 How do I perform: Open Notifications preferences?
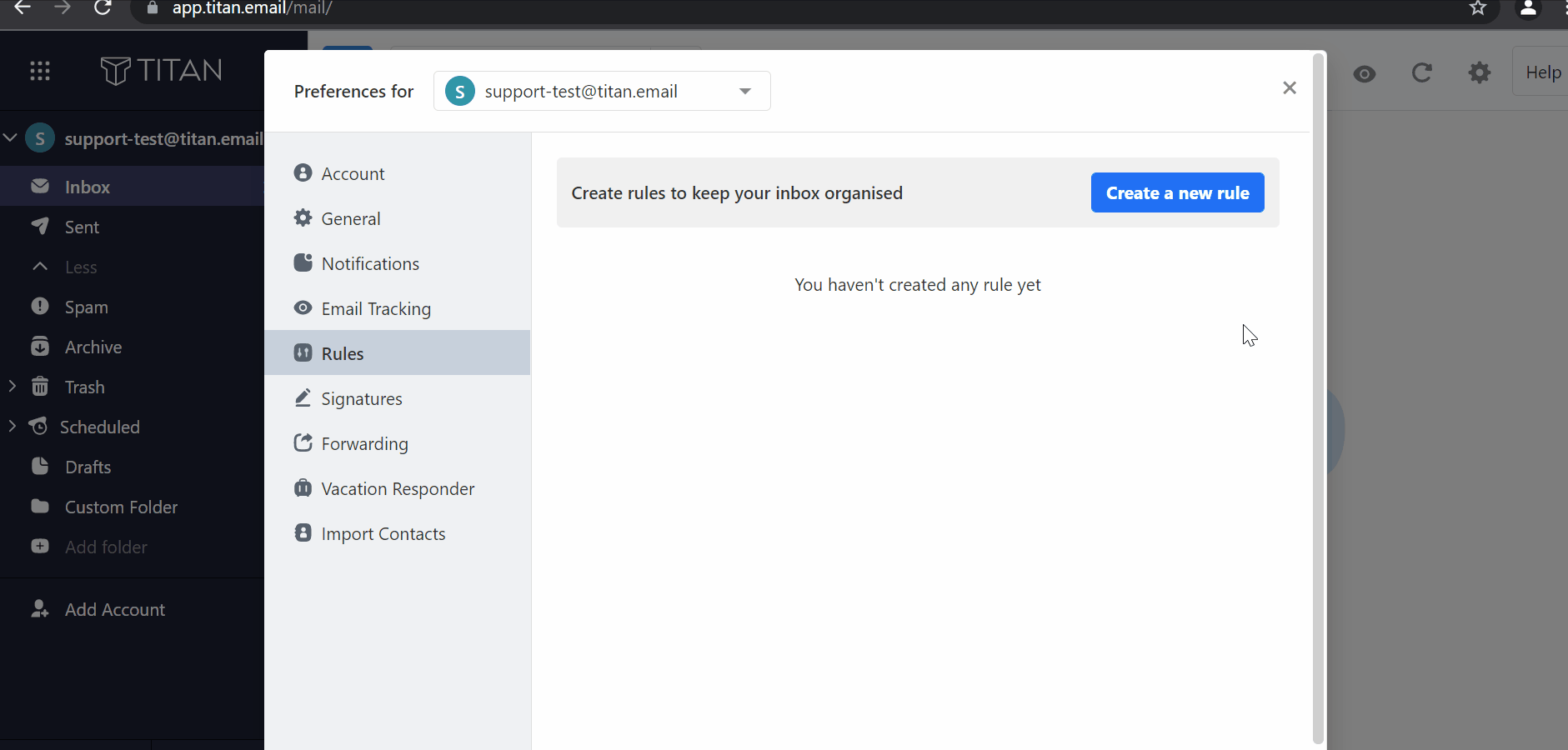click(369, 263)
